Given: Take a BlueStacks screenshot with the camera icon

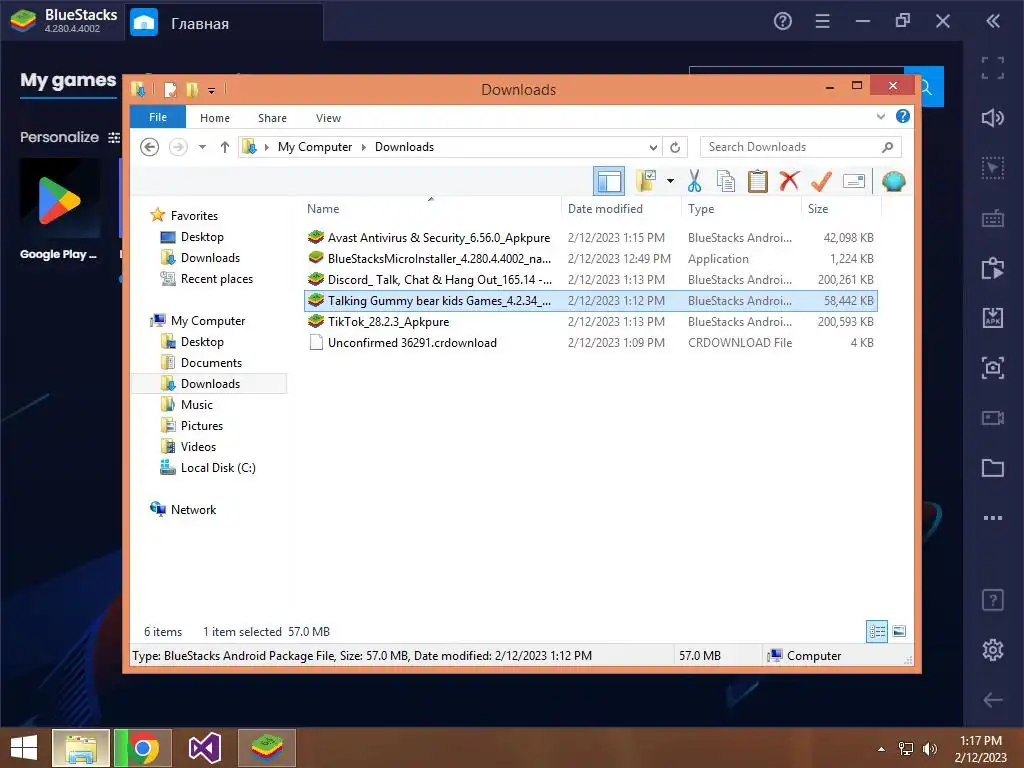Looking at the screenshot, I should (993, 368).
